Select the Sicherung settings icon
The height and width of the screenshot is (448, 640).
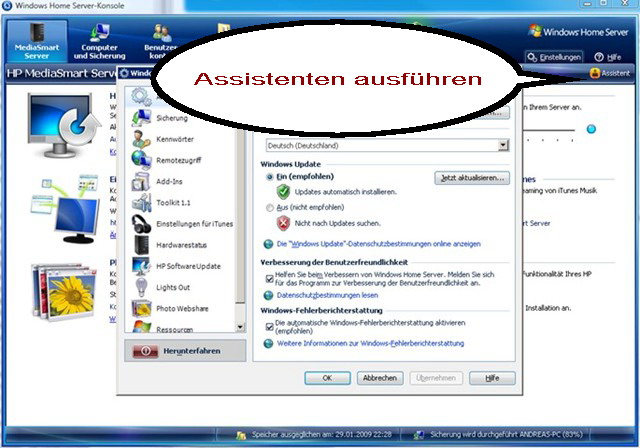tap(141, 118)
